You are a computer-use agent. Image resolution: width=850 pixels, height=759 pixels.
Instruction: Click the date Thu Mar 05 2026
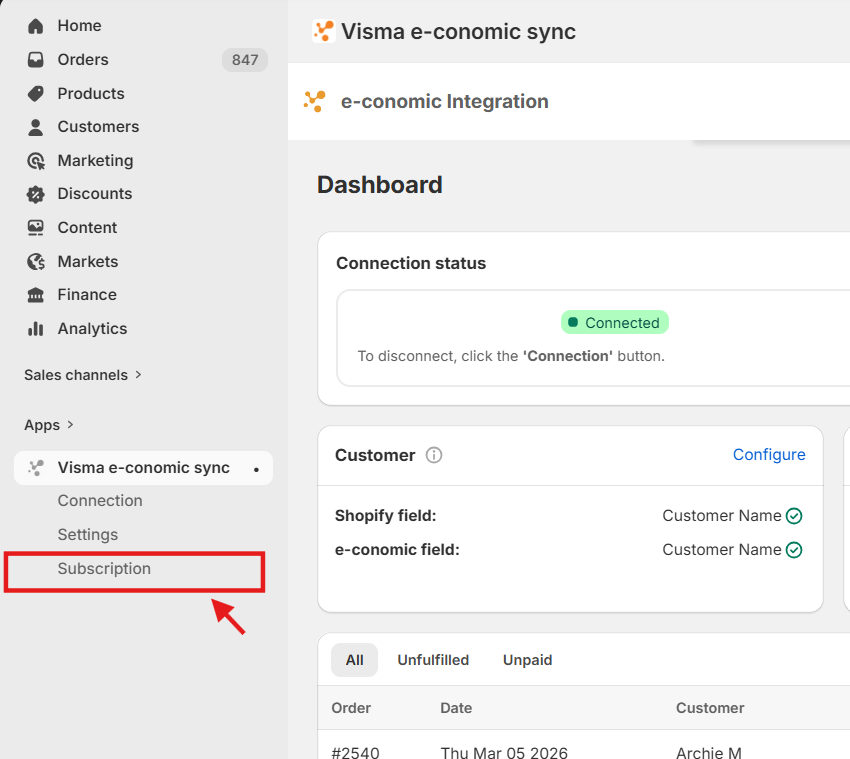[x=504, y=752]
